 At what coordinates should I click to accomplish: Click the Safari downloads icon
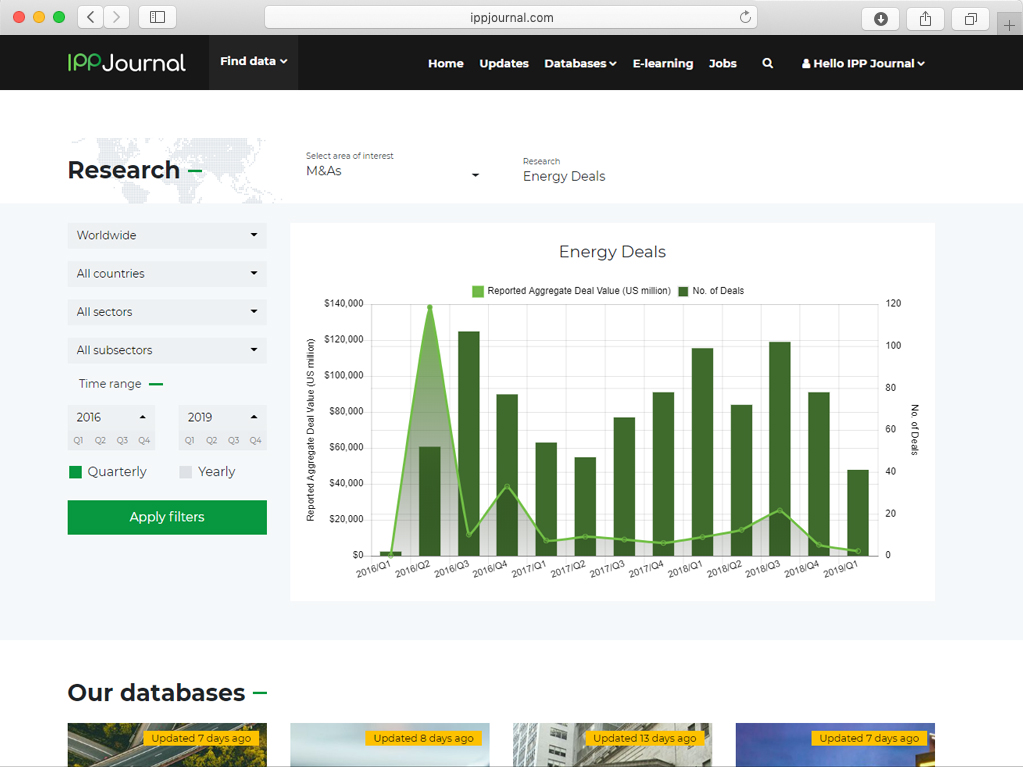click(880, 18)
